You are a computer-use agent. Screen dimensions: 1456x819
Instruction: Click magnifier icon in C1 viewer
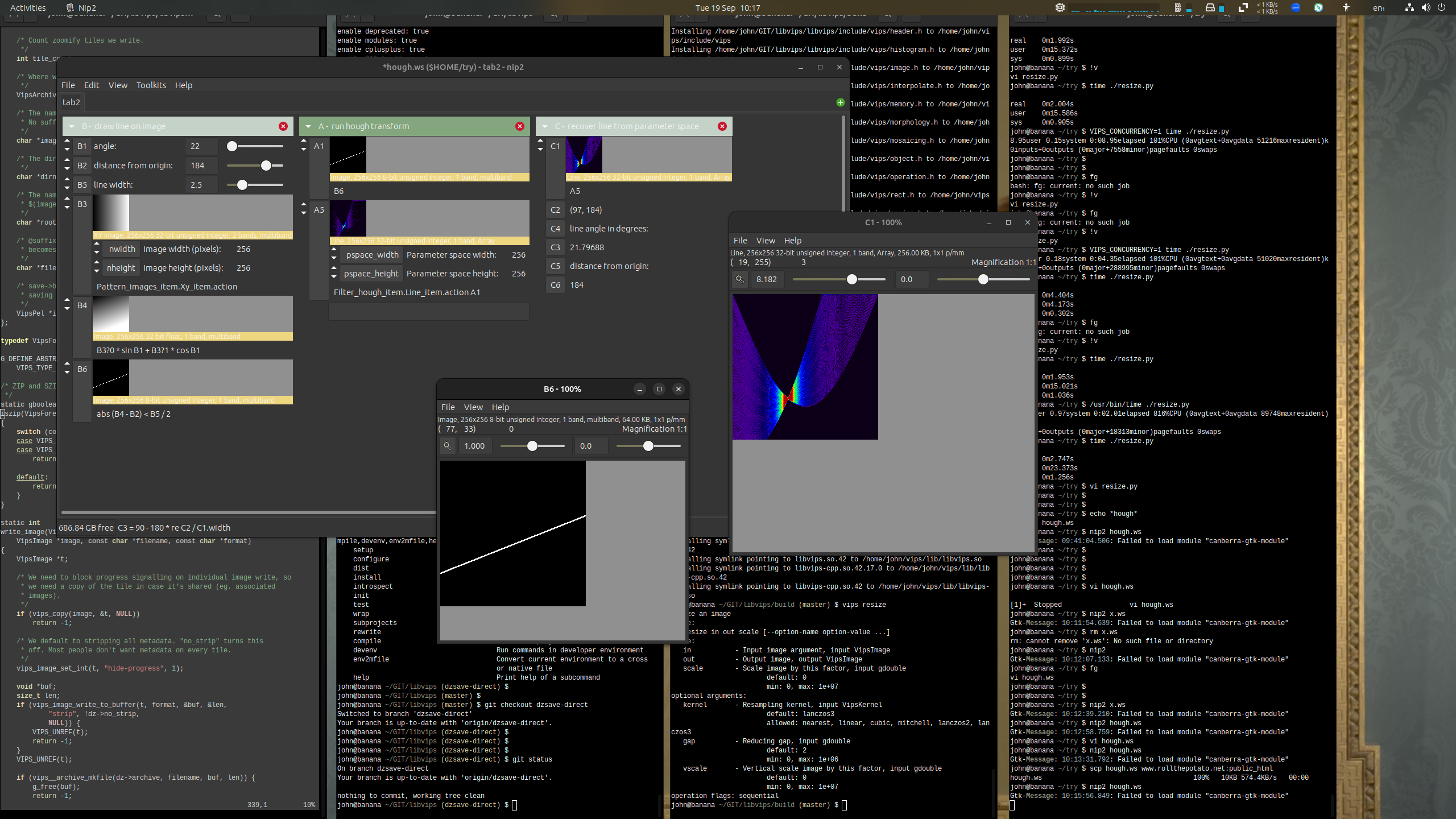point(740,279)
